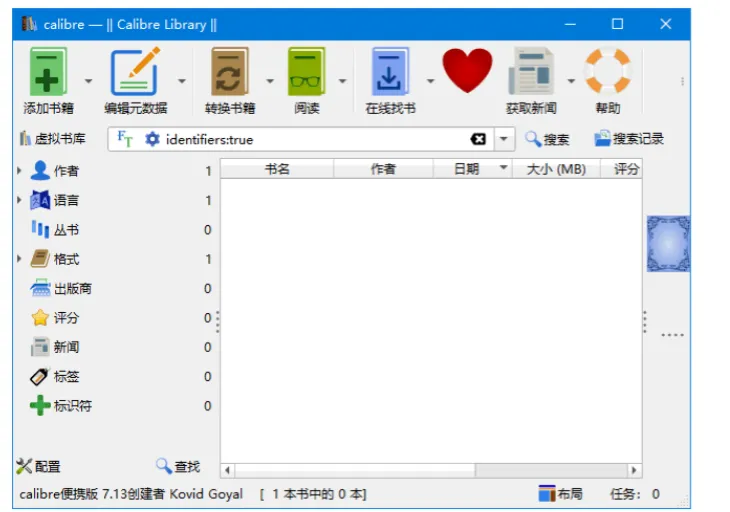Select Rating (评分) star icon

[x=40, y=317]
